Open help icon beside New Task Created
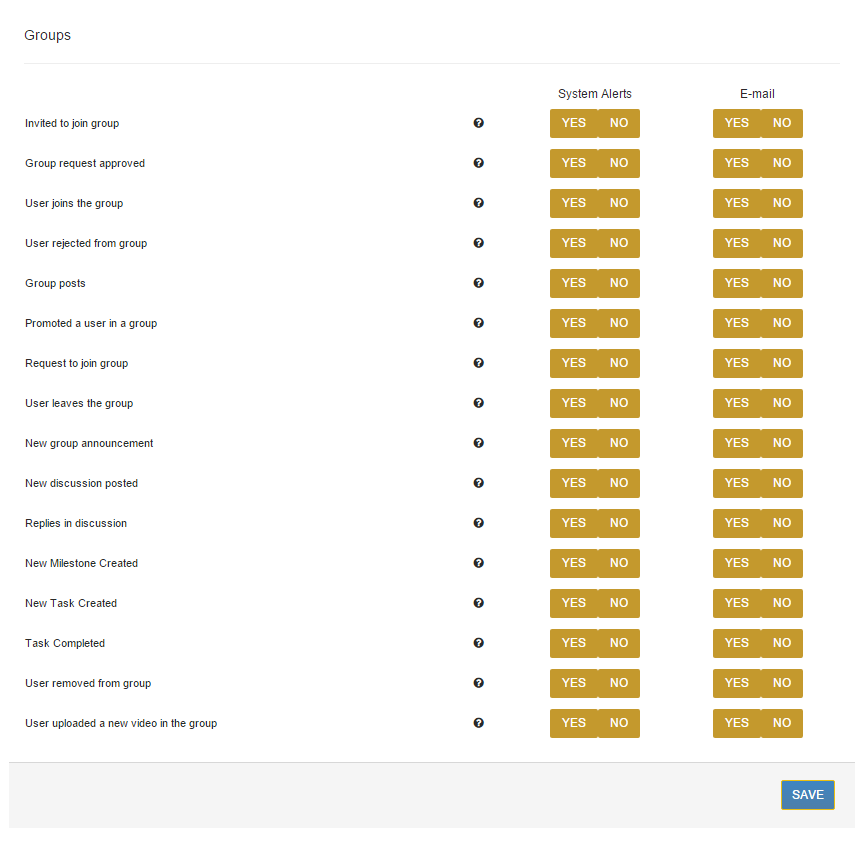 tap(478, 603)
